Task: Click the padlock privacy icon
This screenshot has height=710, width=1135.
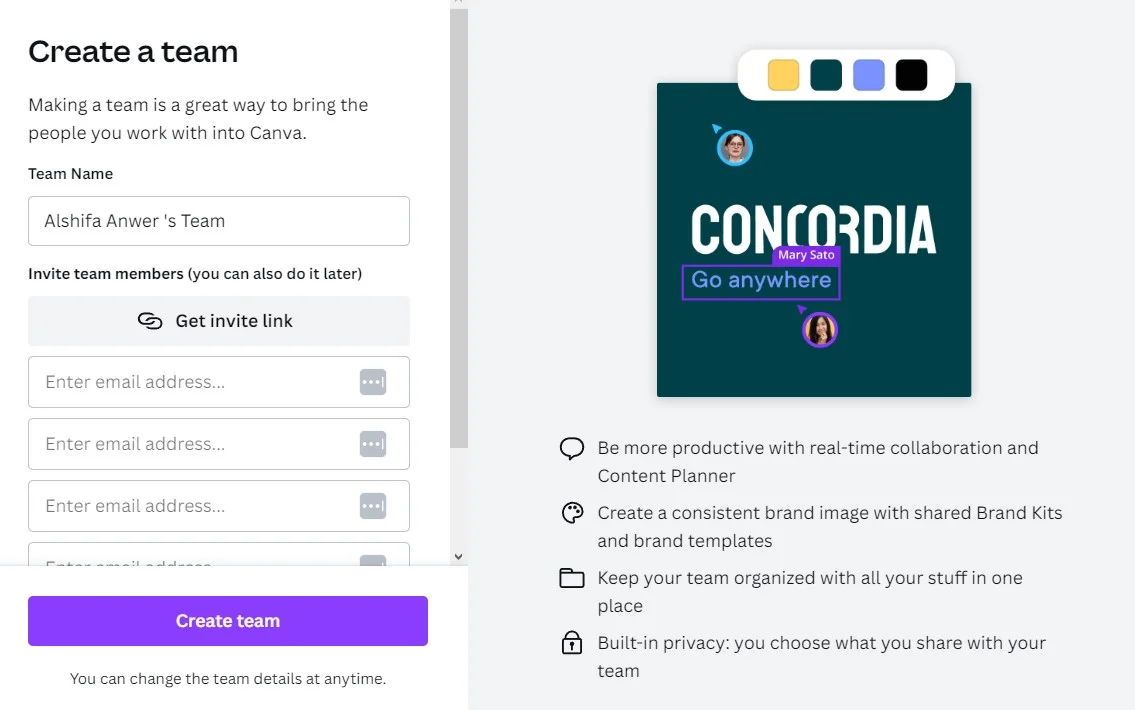Action: pyautogui.click(x=572, y=642)
